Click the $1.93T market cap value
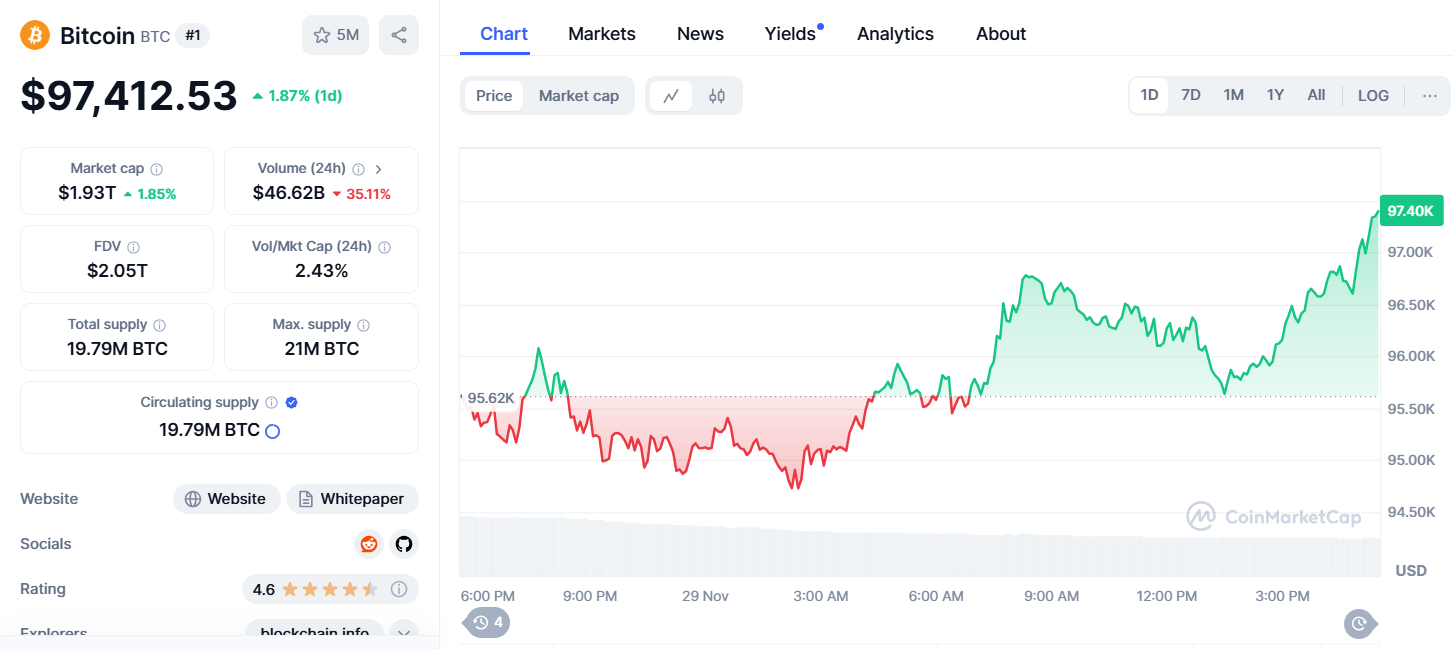 coord(87,193)
